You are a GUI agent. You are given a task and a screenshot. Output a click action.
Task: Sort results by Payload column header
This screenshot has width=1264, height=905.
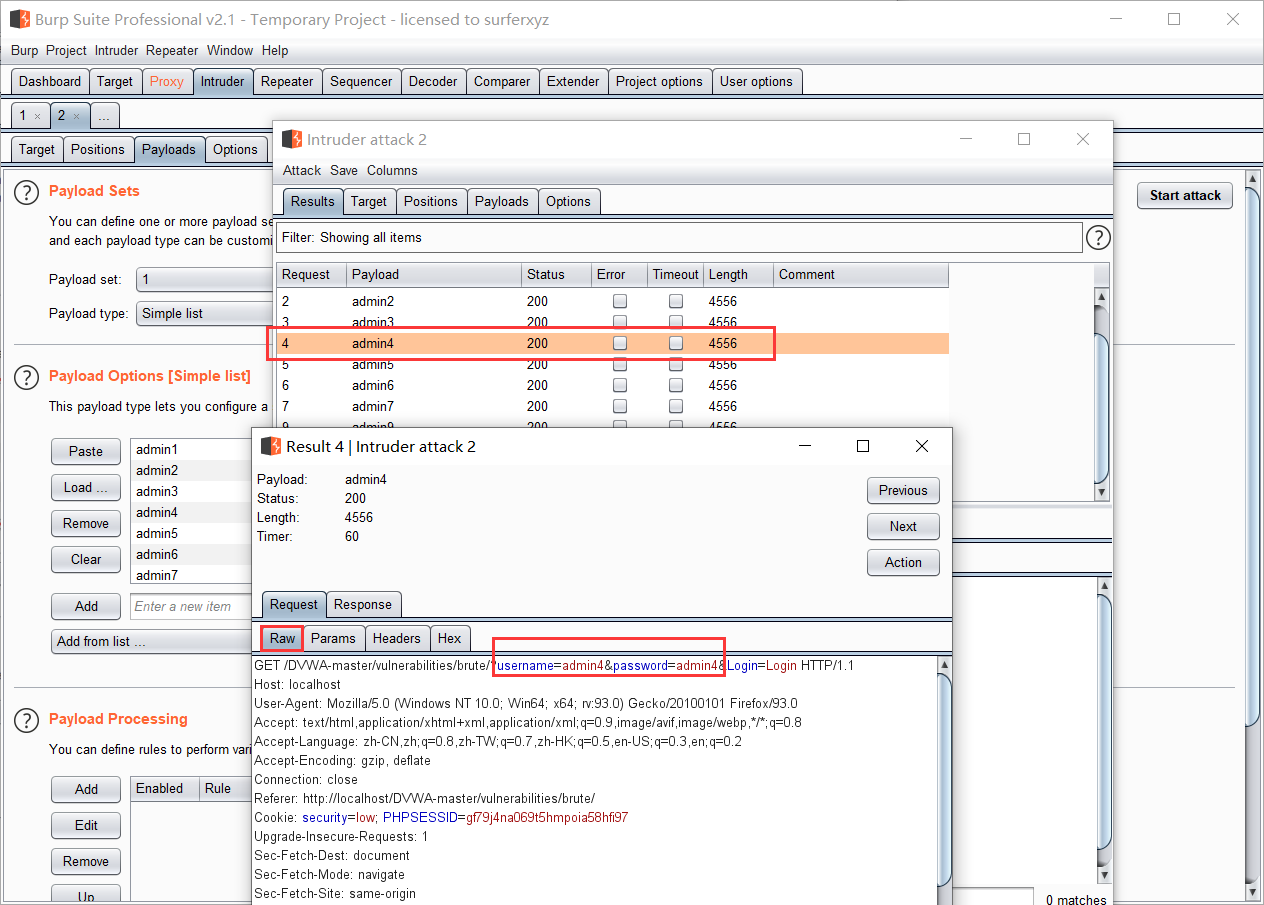tap(434, 274)
